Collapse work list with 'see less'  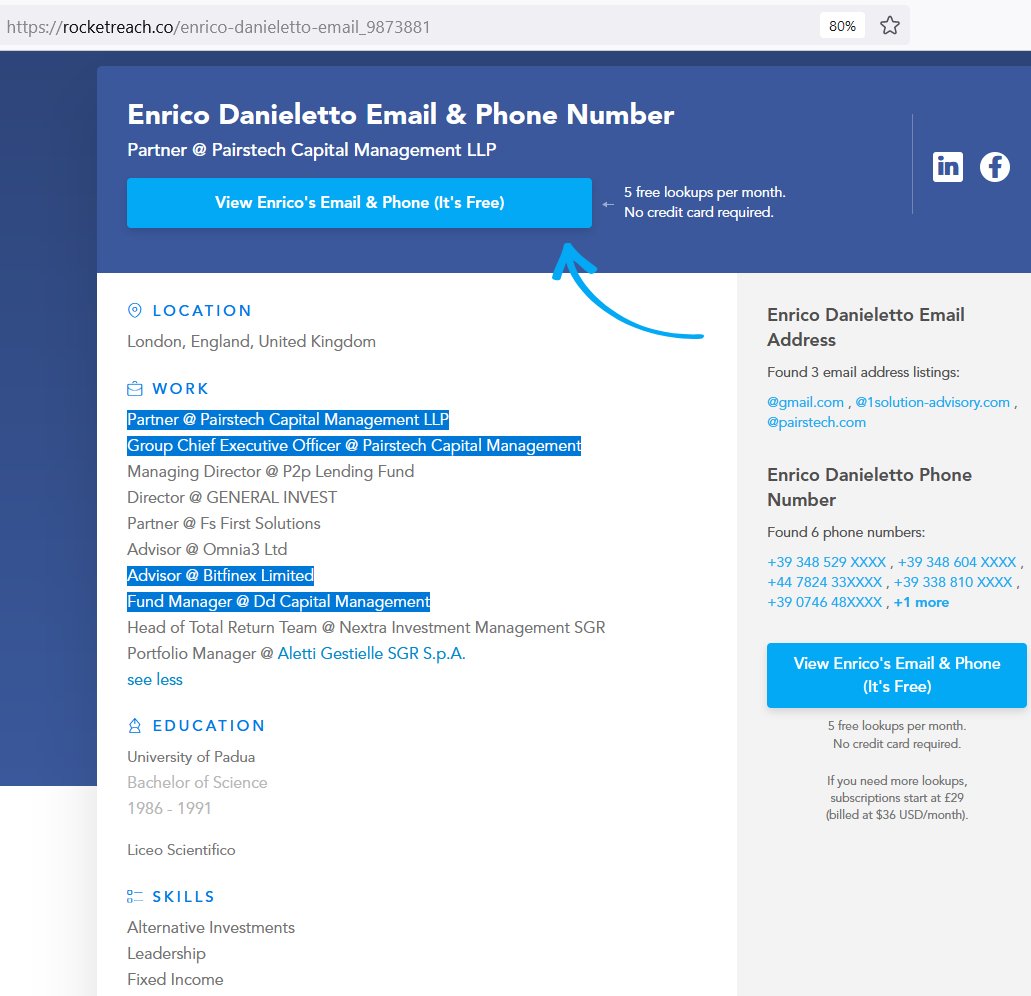pyautogui.click(x=155, y=680)
